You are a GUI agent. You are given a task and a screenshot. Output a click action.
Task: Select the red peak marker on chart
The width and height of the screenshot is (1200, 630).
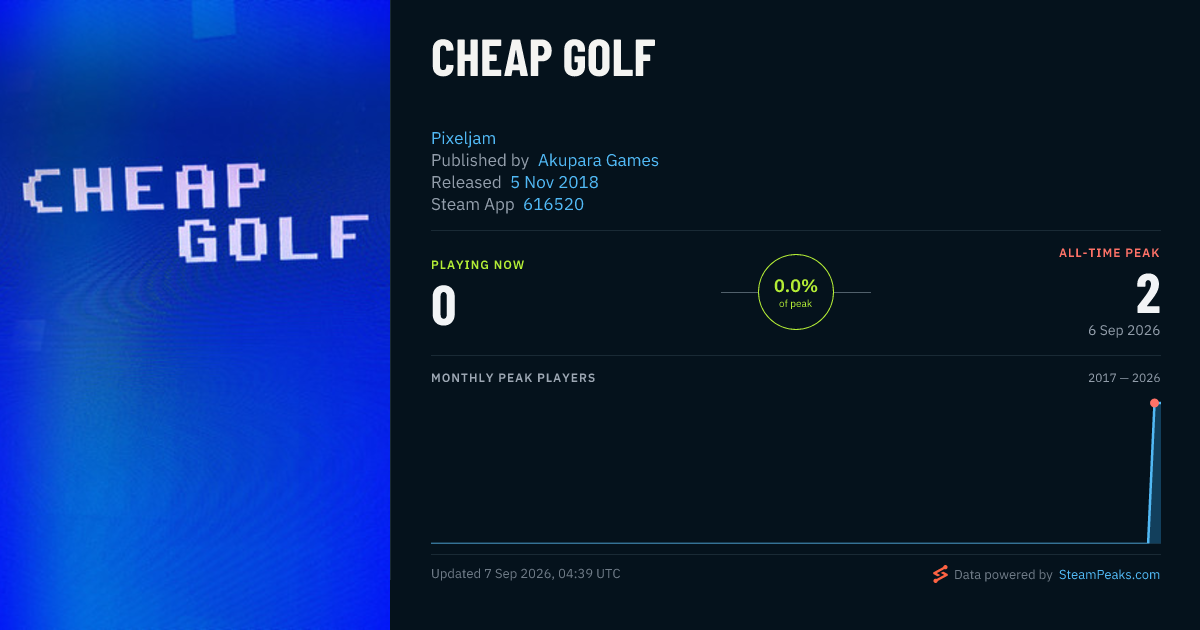click(1154, 403)
